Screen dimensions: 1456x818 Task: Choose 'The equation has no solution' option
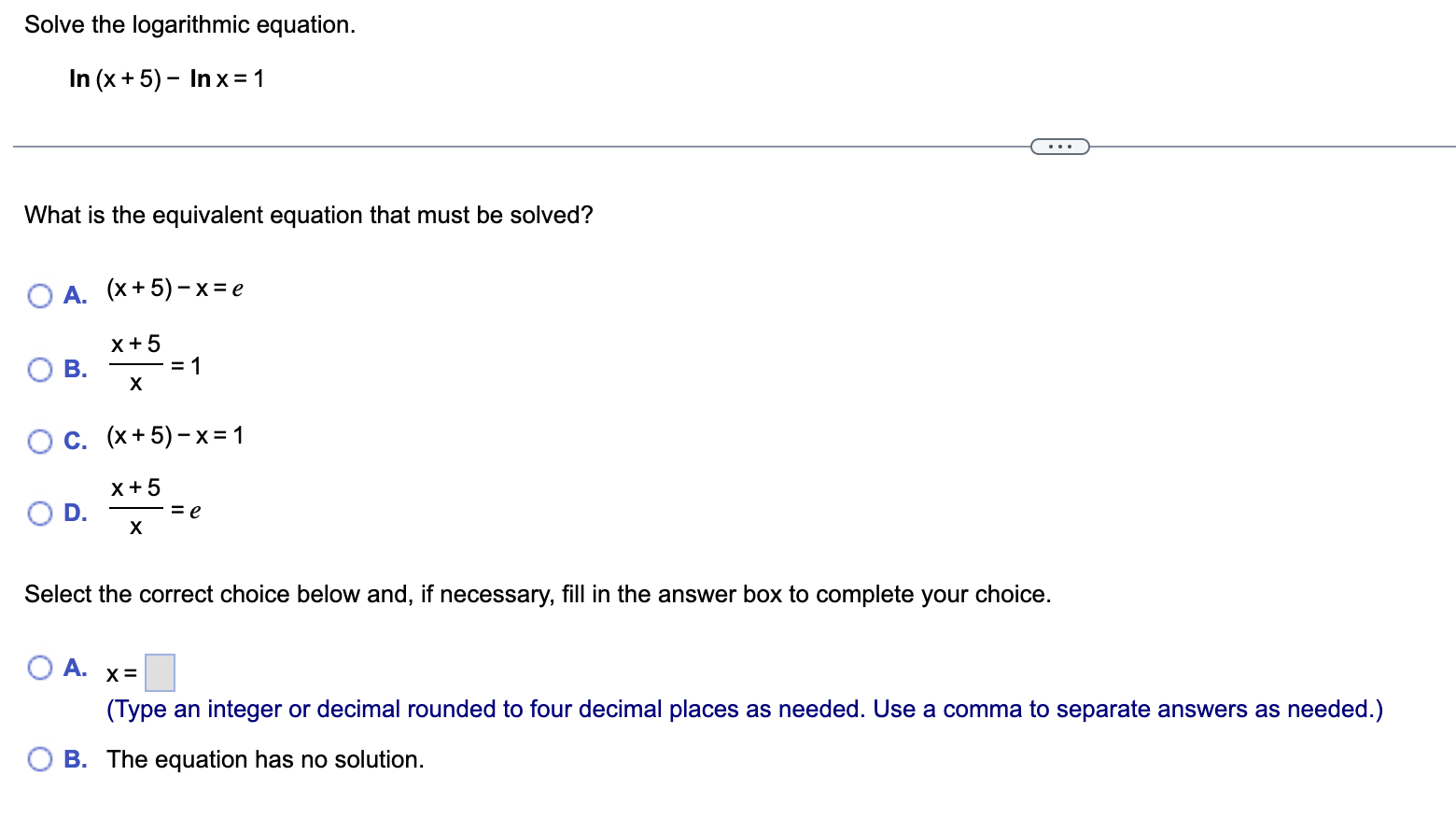[40, 759]
